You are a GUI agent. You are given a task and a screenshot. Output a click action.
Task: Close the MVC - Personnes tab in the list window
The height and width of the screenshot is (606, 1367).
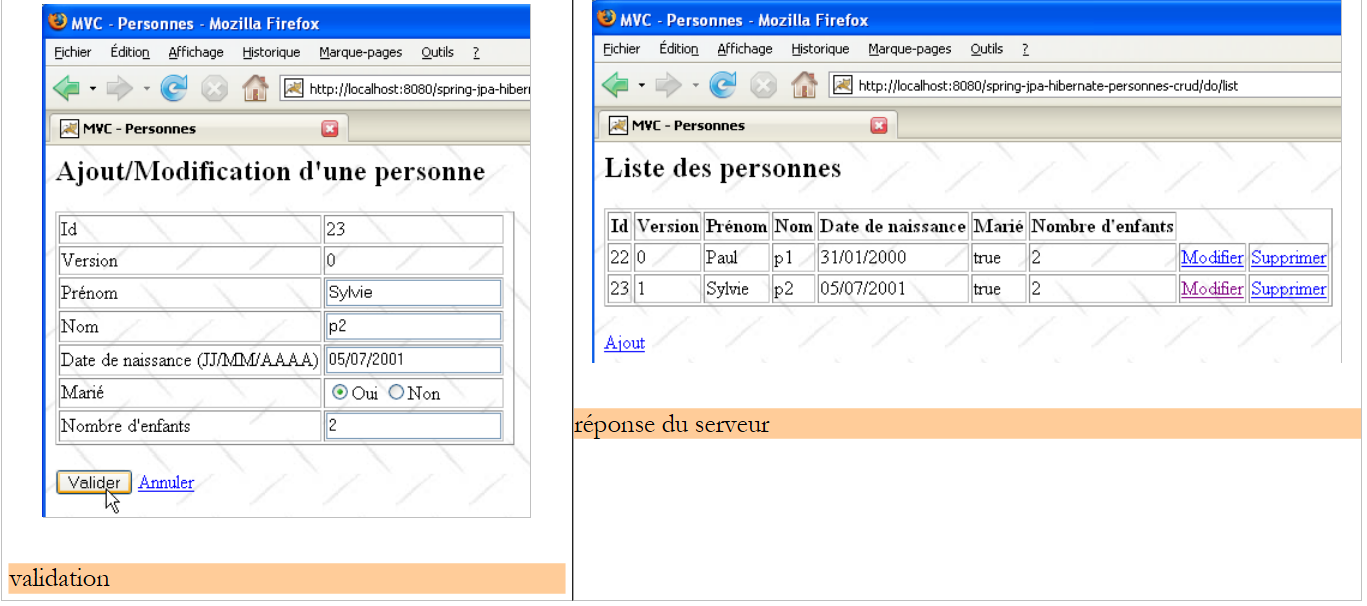pos(879,125)
